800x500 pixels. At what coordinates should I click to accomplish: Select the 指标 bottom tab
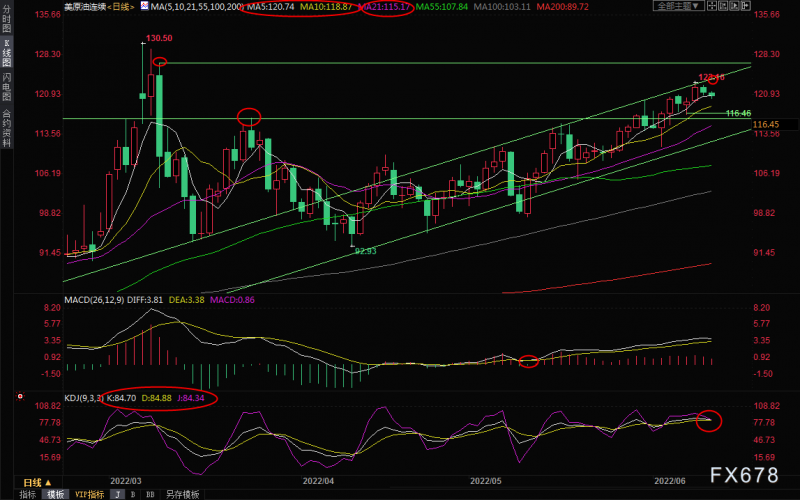tap(27, 494)
